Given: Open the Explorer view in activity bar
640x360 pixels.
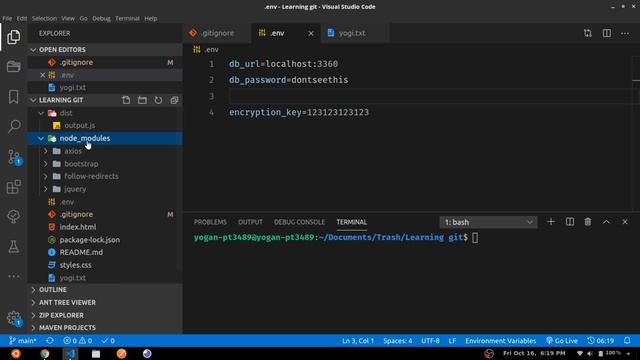Looking at the screenshot, I should [13, 37].
